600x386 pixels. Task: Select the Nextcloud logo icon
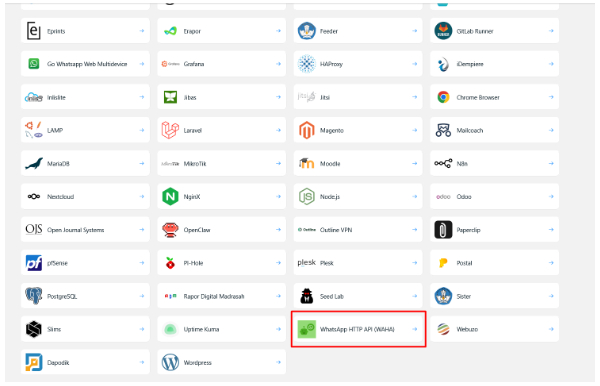coord(34,196)
